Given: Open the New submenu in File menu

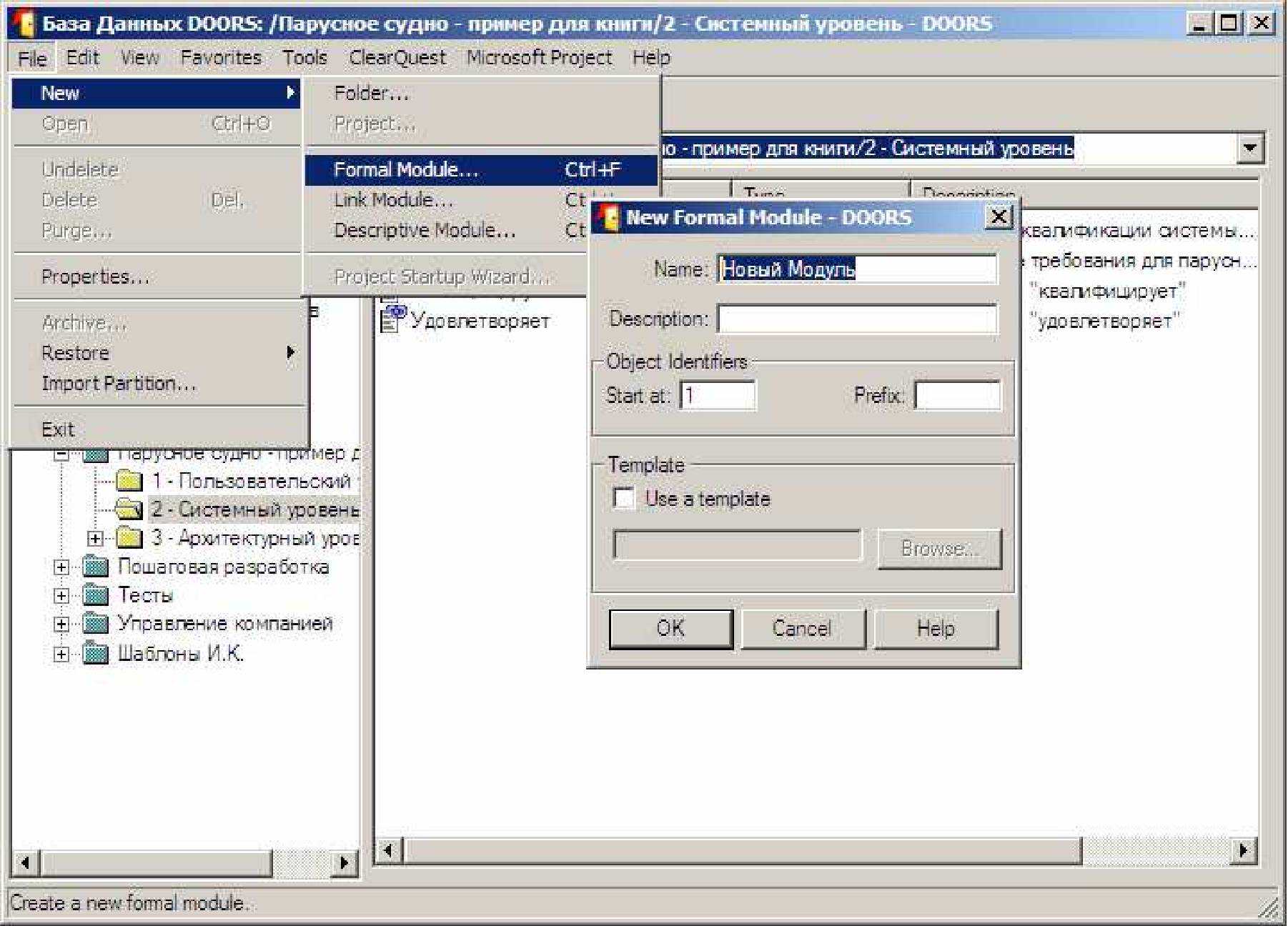Looking at the screenshot, I should point(156,93).
